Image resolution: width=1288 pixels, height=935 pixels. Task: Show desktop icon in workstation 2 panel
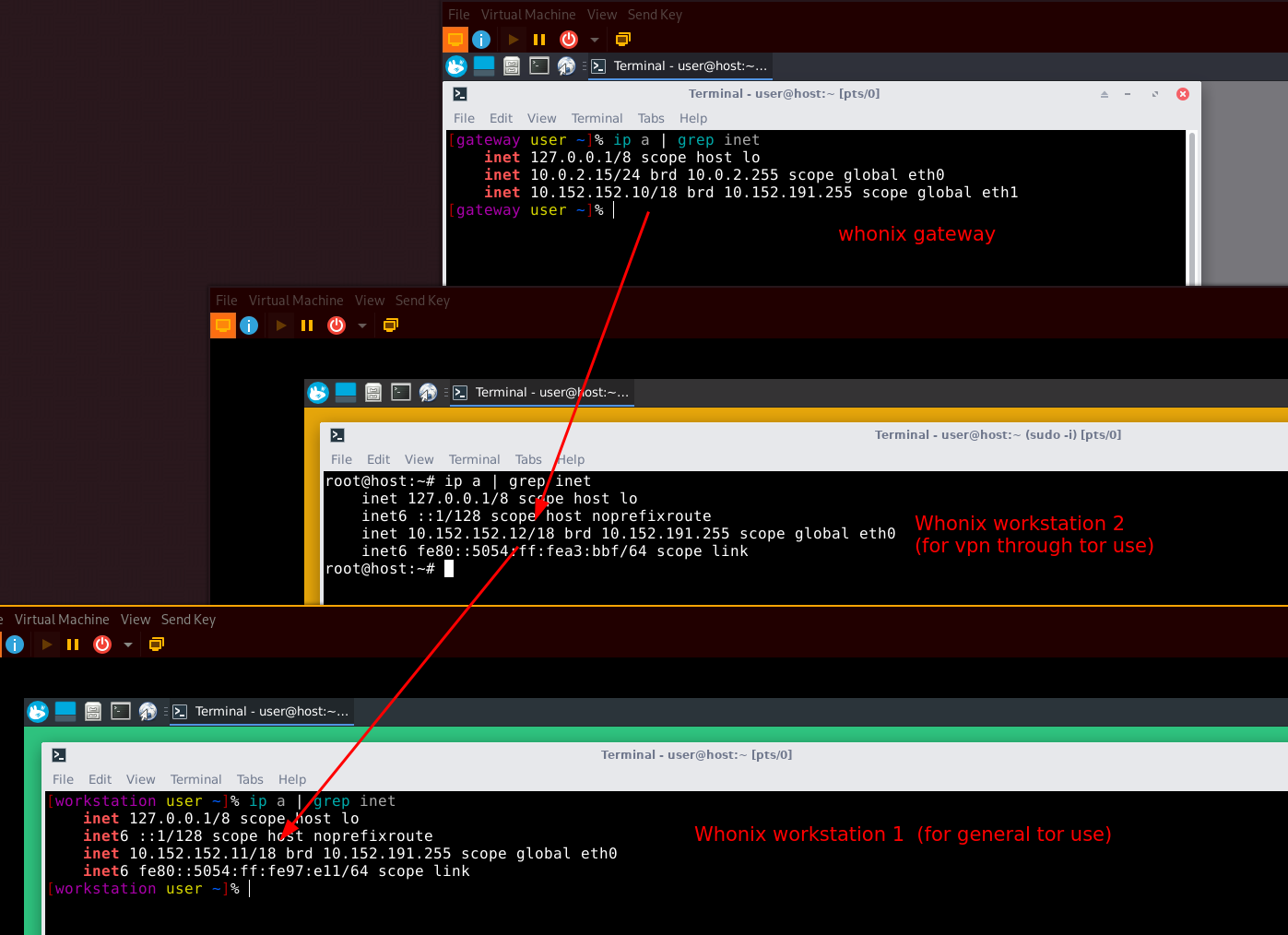(x=346, y=393)
